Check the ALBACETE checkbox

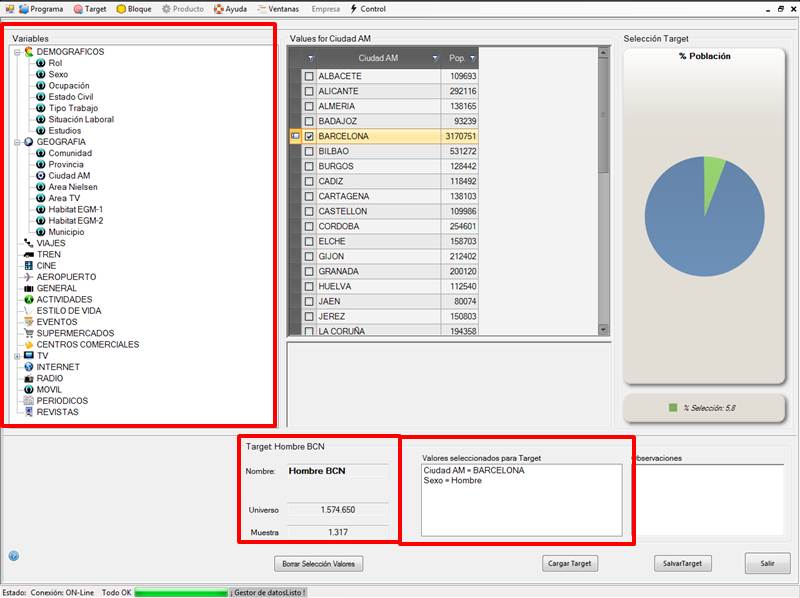coord(309,76)
